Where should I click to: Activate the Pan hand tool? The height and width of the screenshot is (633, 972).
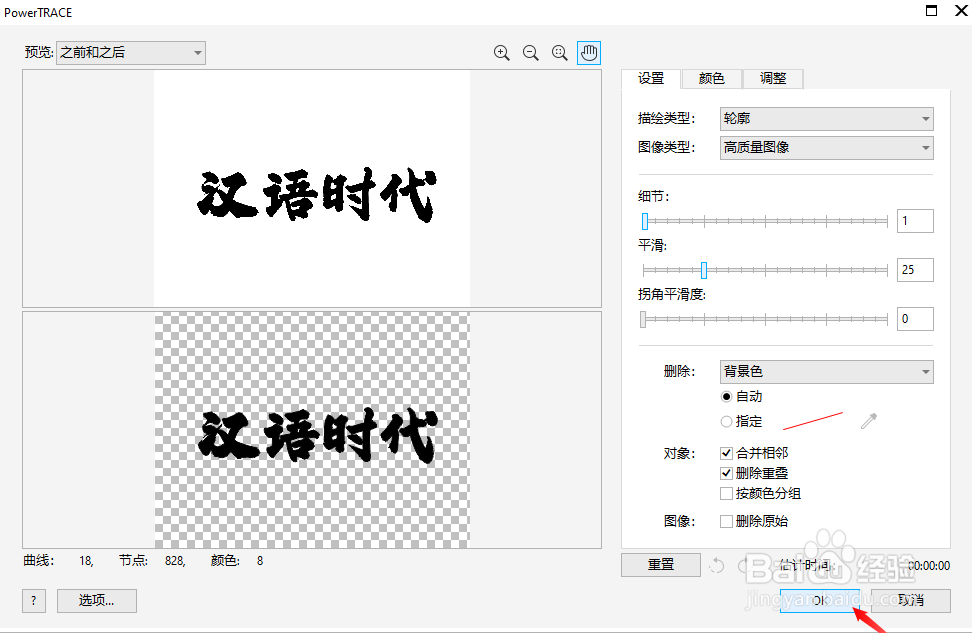[588, 53]
